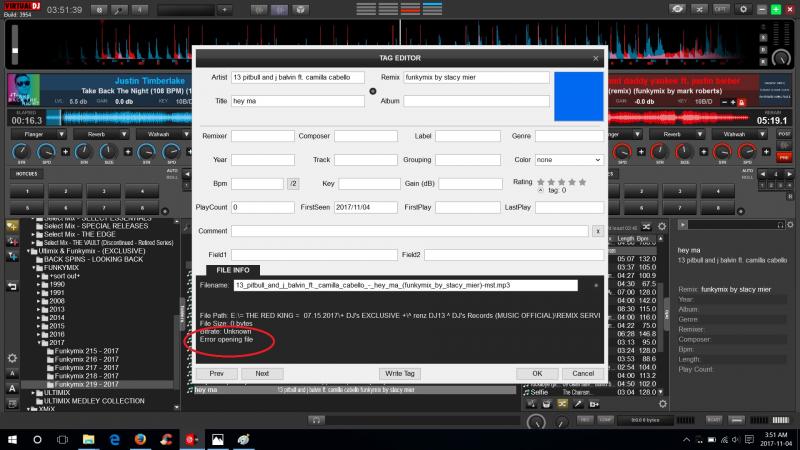
Task: Open Windows Start menu
Action: [12, 439]
